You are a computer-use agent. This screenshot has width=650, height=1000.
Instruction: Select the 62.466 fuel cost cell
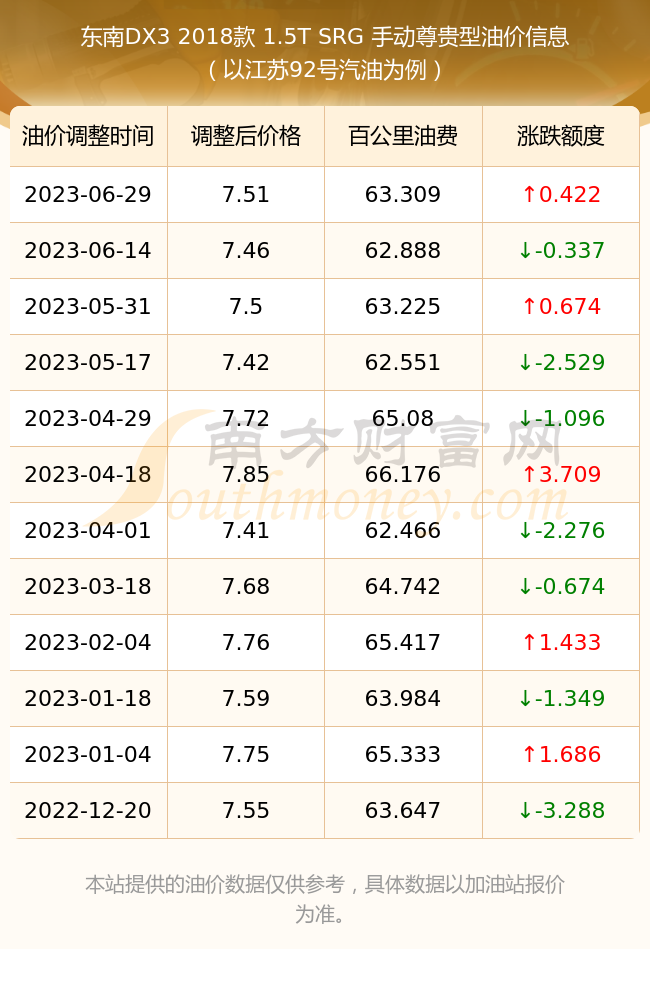click(403, 531)
